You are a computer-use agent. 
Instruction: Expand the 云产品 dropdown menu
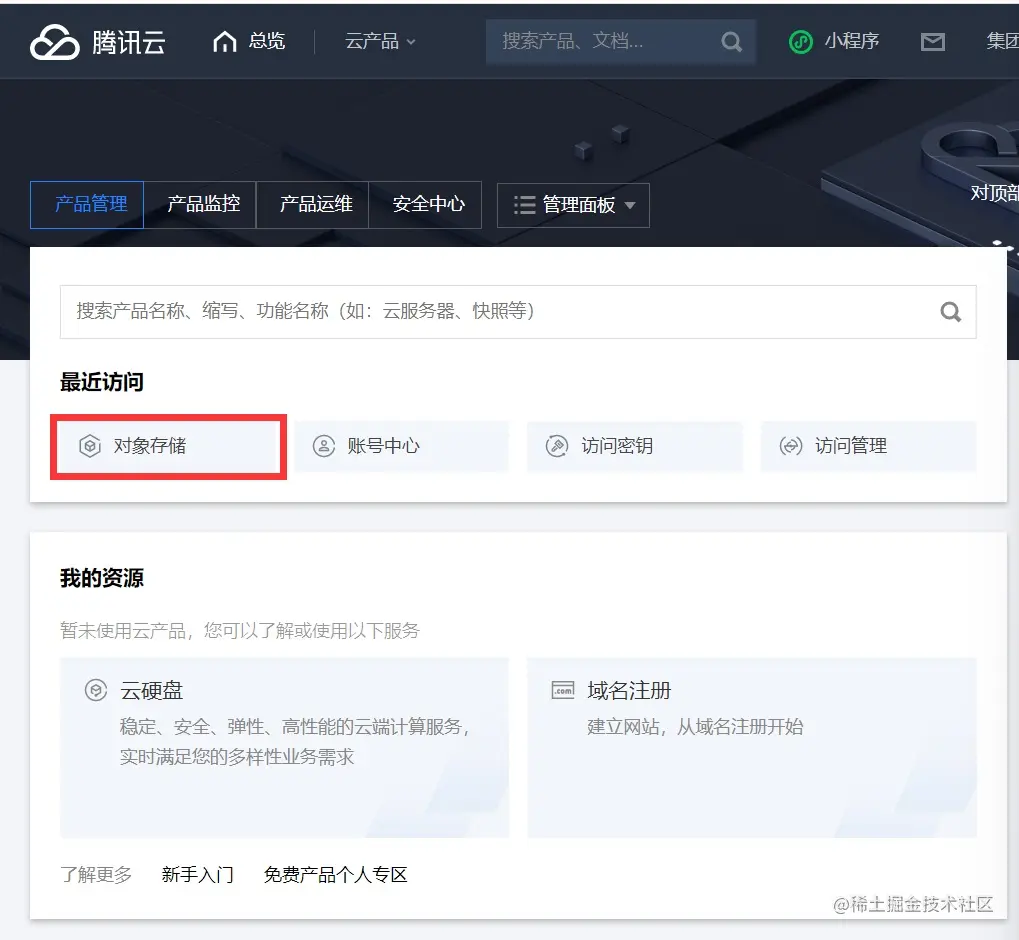point(380,42)
